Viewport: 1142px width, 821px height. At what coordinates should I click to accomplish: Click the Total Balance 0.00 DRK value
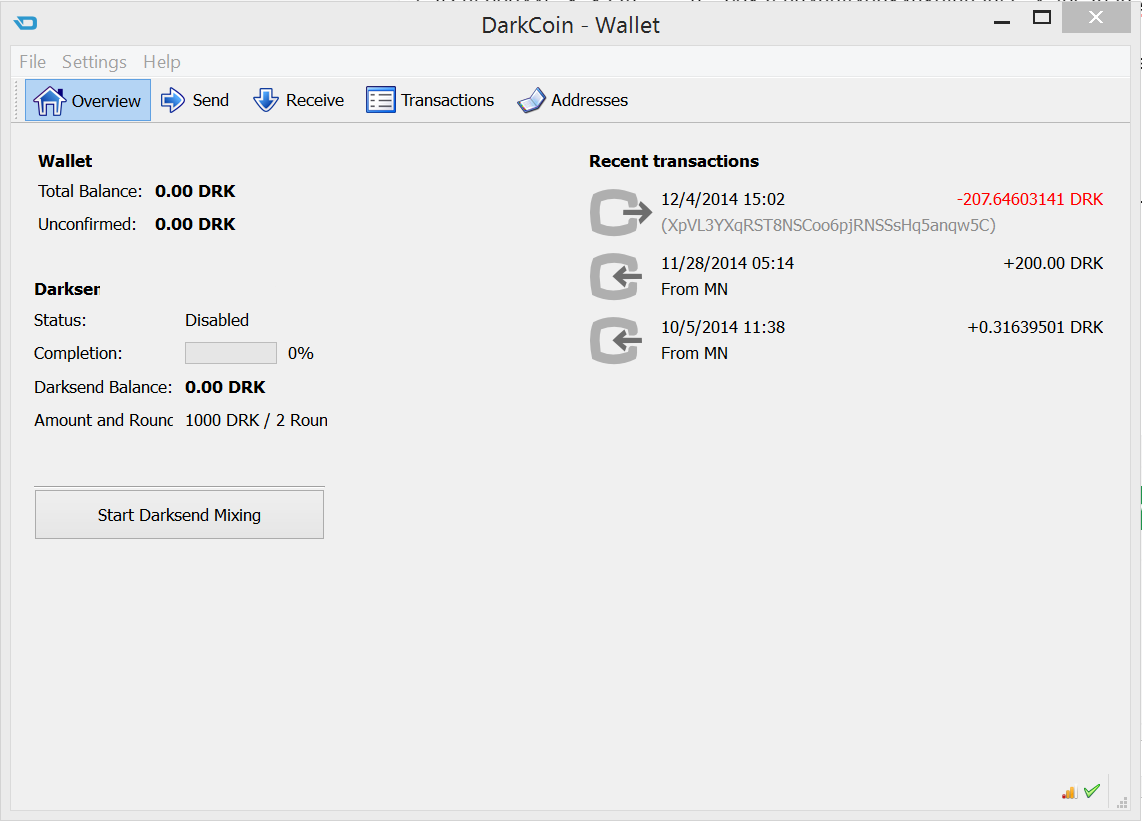coord(195,191)
